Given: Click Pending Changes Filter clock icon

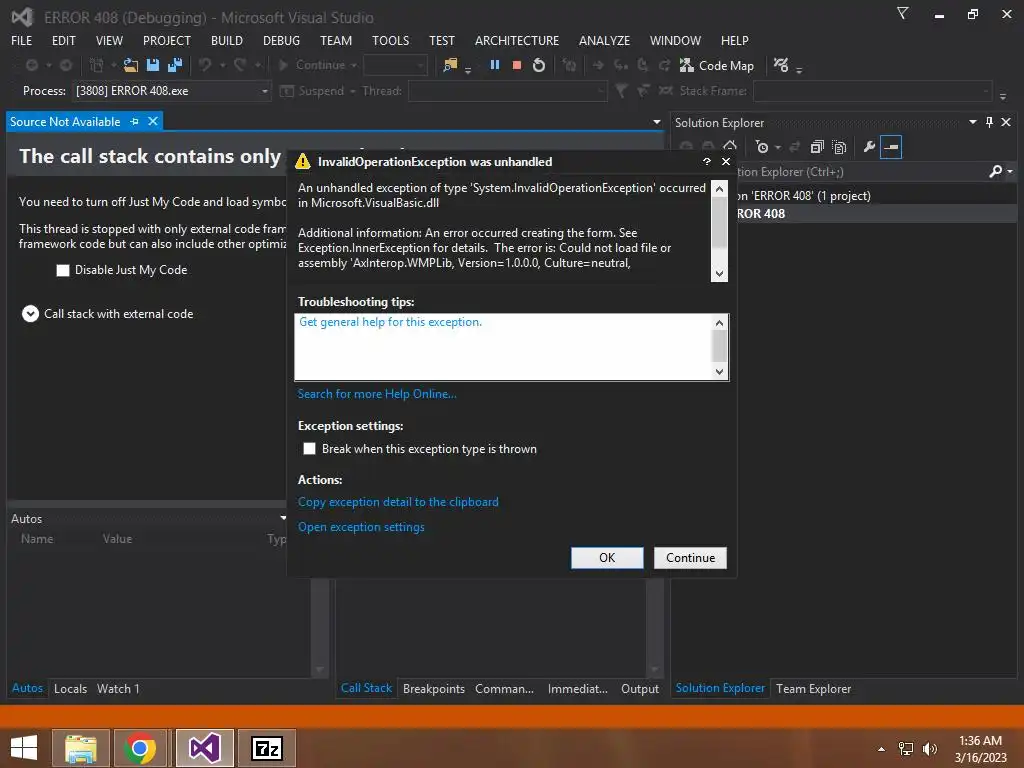Looking at the screenshot, I should [761, 147].
